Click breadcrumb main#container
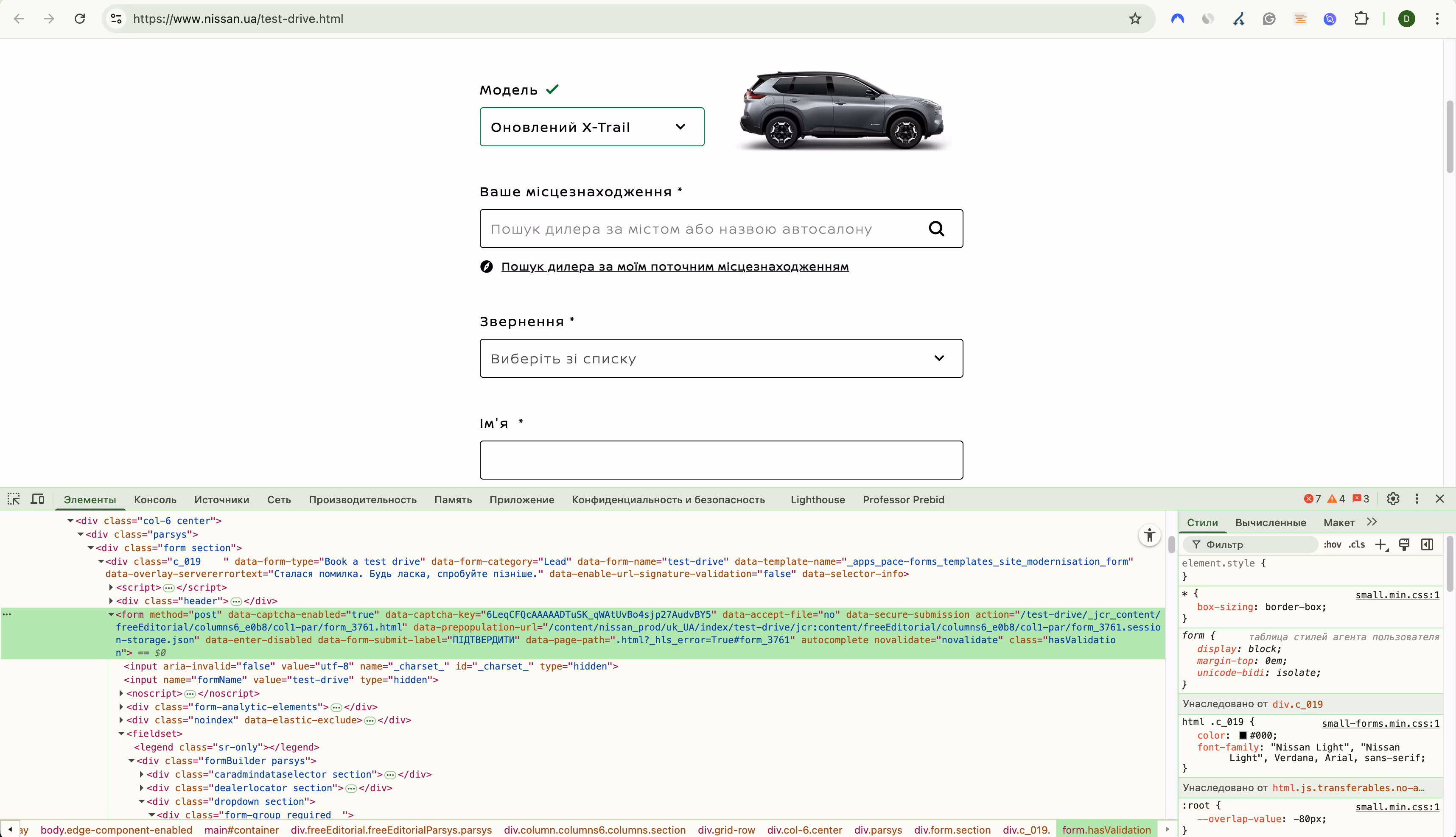This screenshot has height=837, width=1456. [241, 829]
